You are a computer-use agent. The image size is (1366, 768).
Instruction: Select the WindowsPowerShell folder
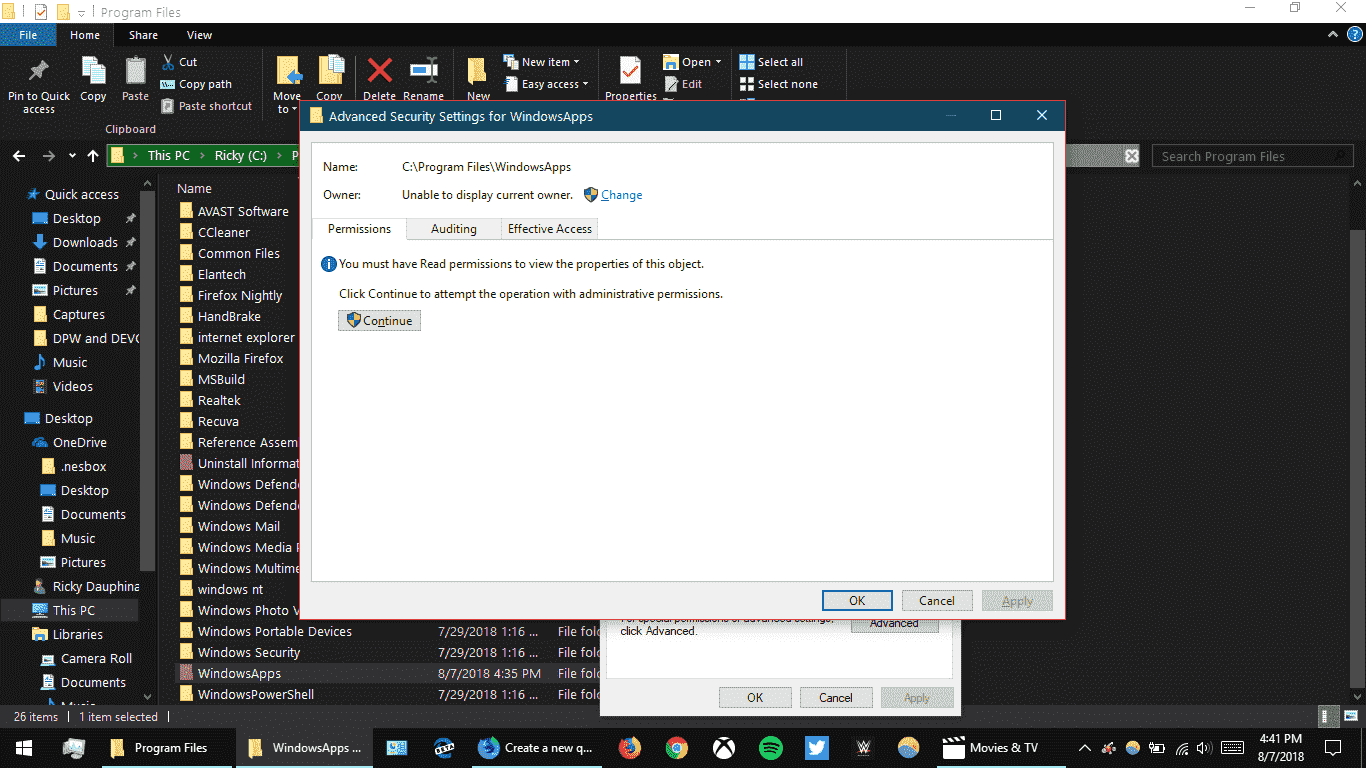[x=256, y=694]
